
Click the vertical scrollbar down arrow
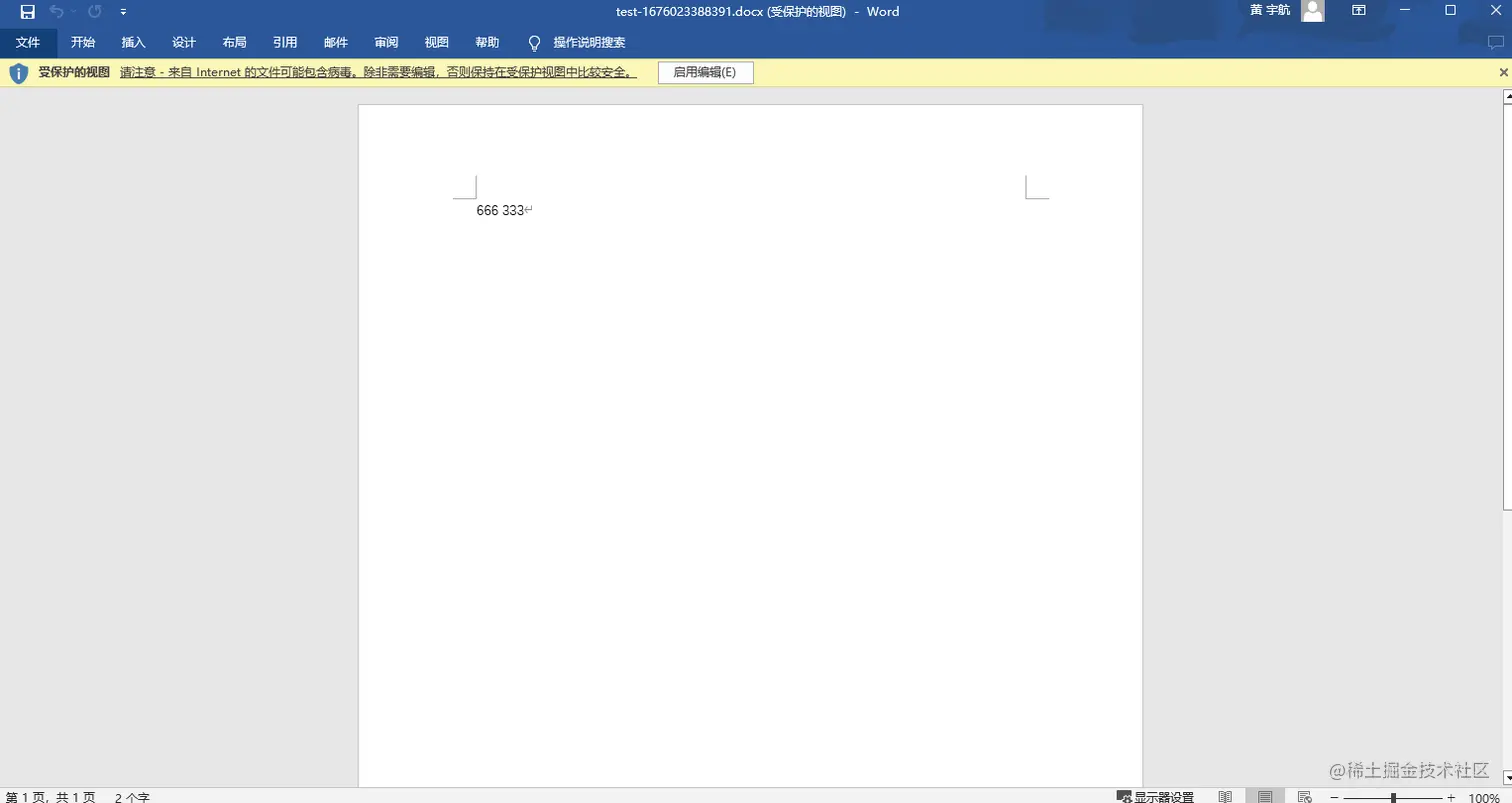pos(1507,778)
